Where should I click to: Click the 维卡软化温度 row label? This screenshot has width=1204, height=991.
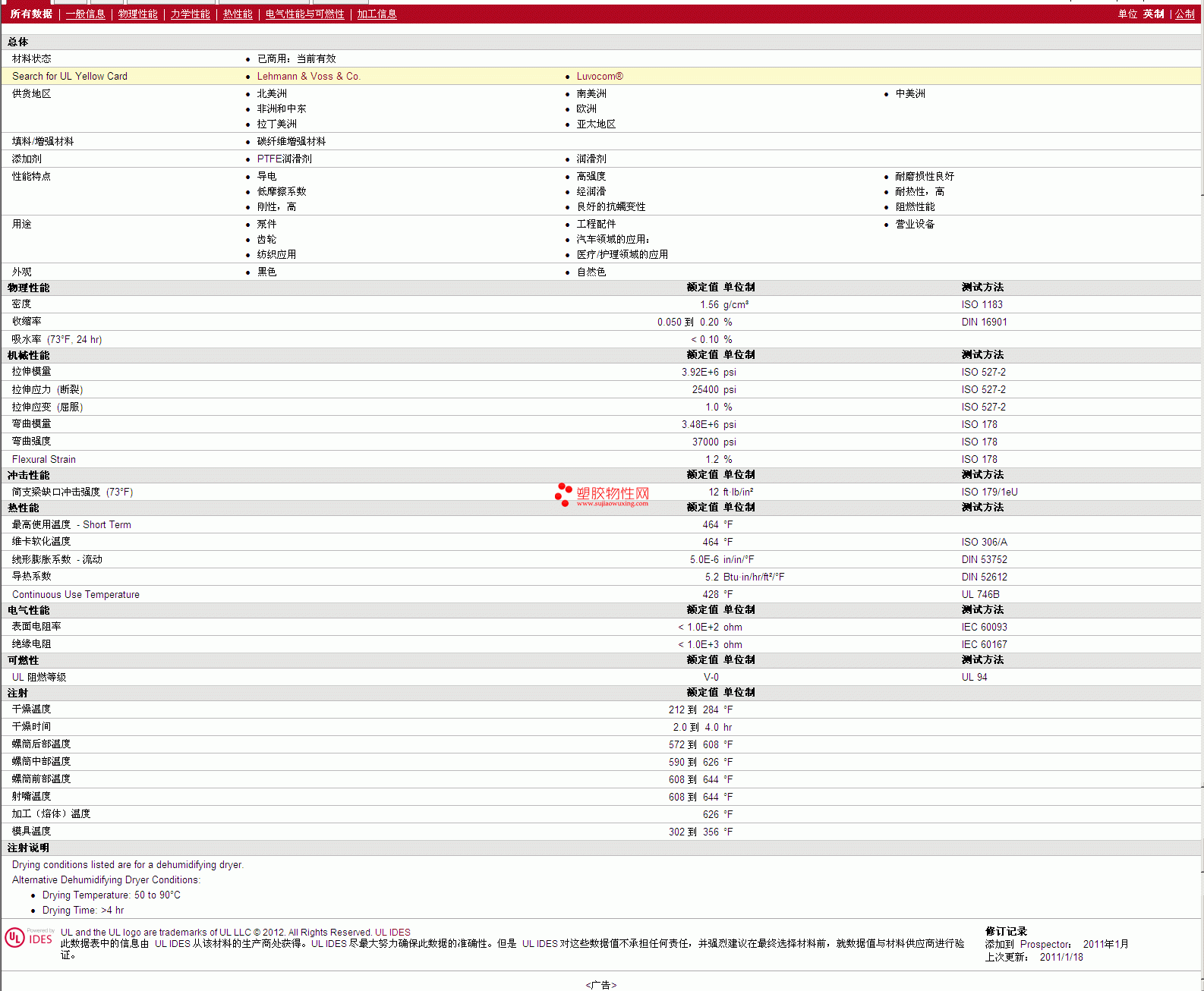[41, 541]
